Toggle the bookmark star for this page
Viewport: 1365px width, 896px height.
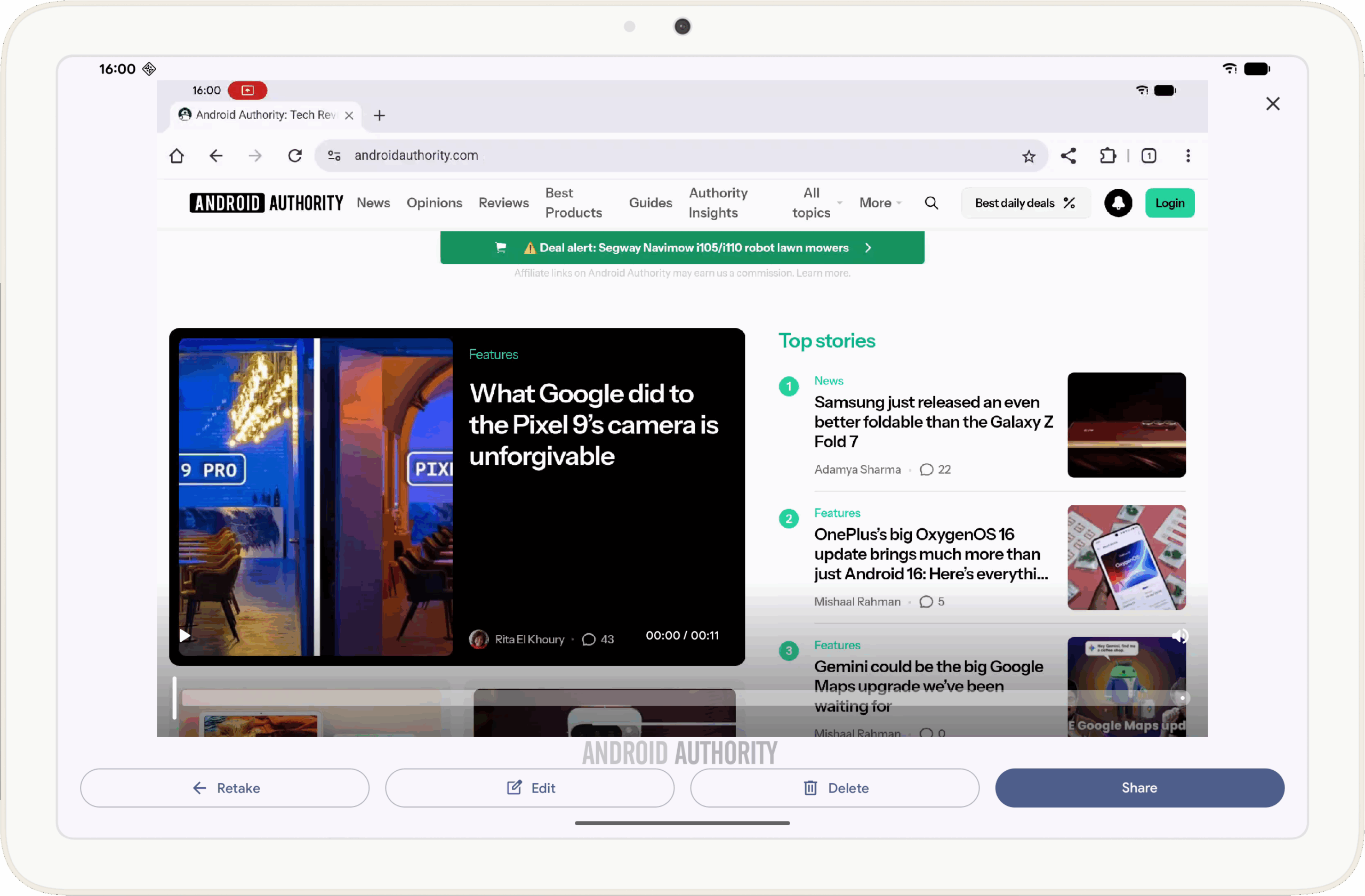tap(1029, 155)
